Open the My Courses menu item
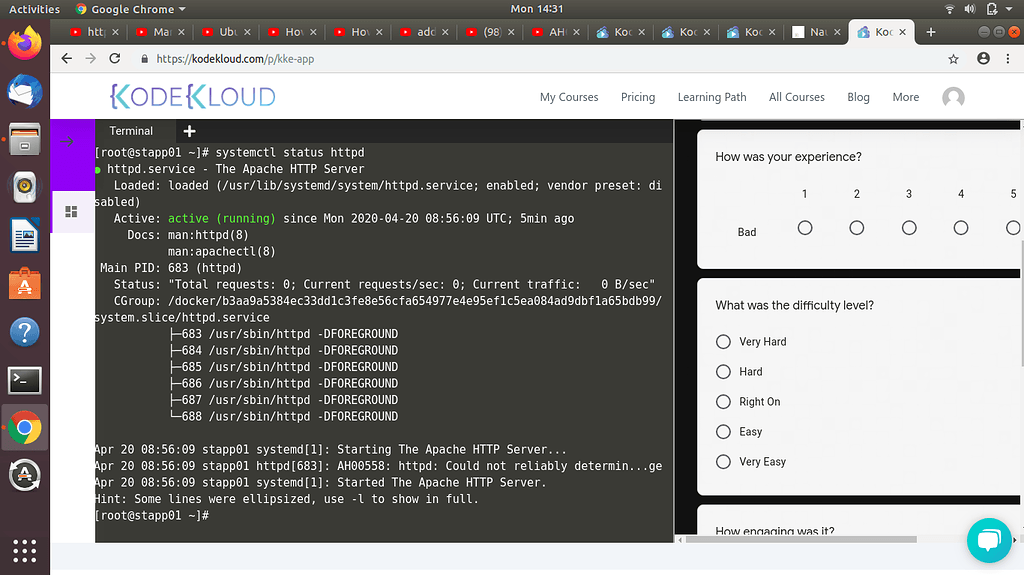Image resolution: width=1024 pixels, height=575 pixels. (568, 97)
